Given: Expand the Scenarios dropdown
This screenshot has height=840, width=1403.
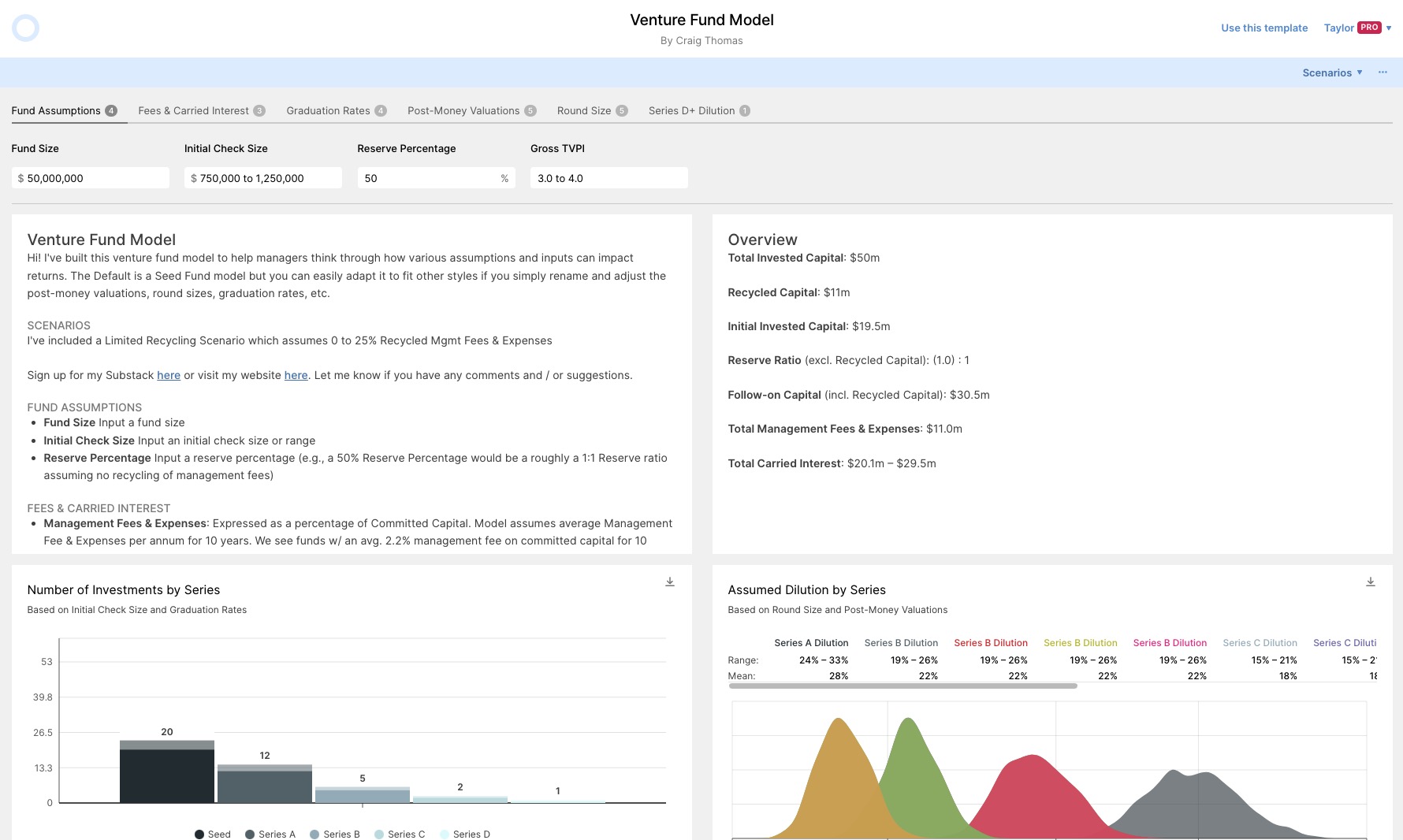Looking at the screenshot, I should [1332, 72].
